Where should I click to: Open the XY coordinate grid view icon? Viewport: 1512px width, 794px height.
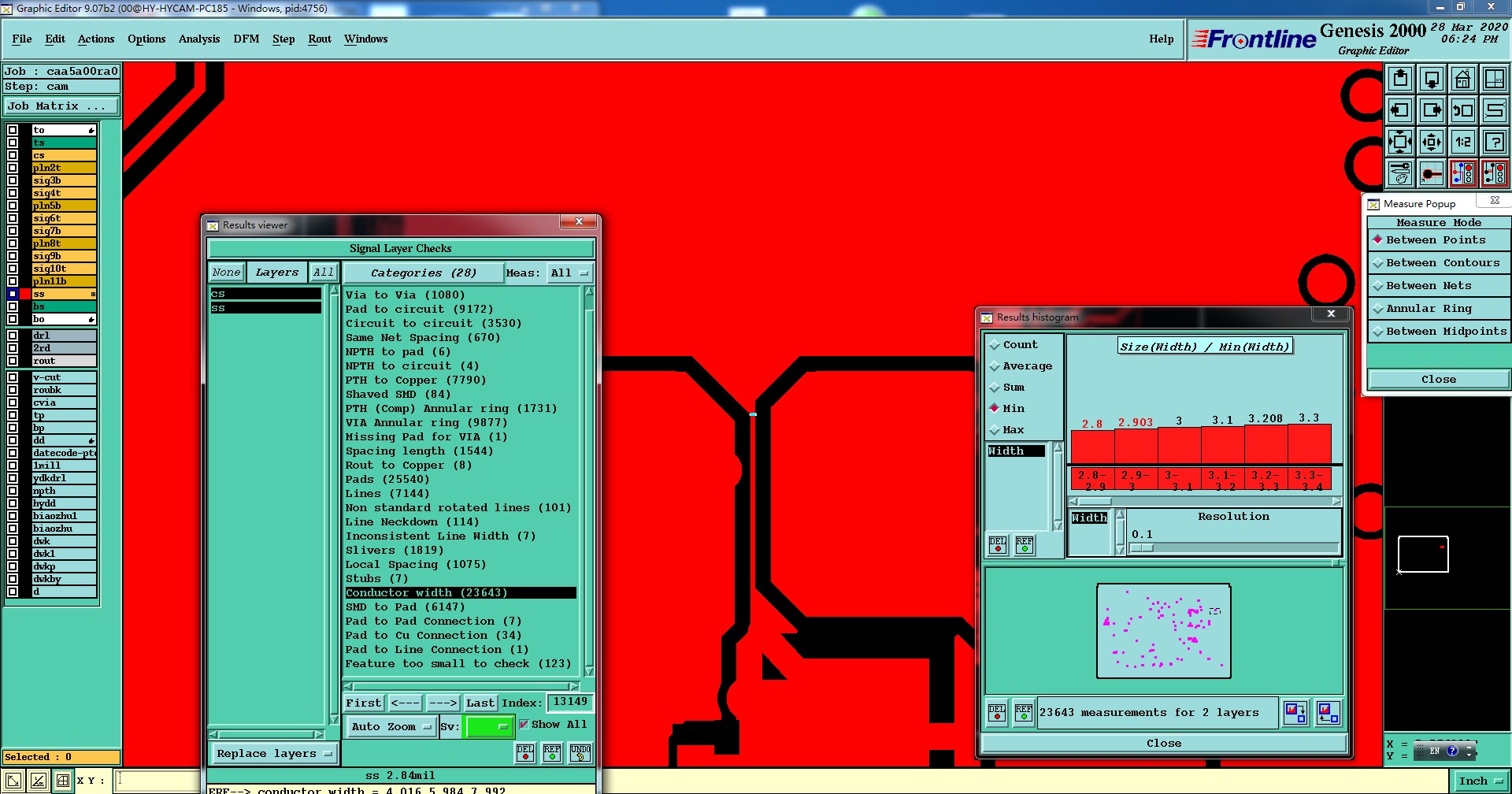tap(1495, 79)
